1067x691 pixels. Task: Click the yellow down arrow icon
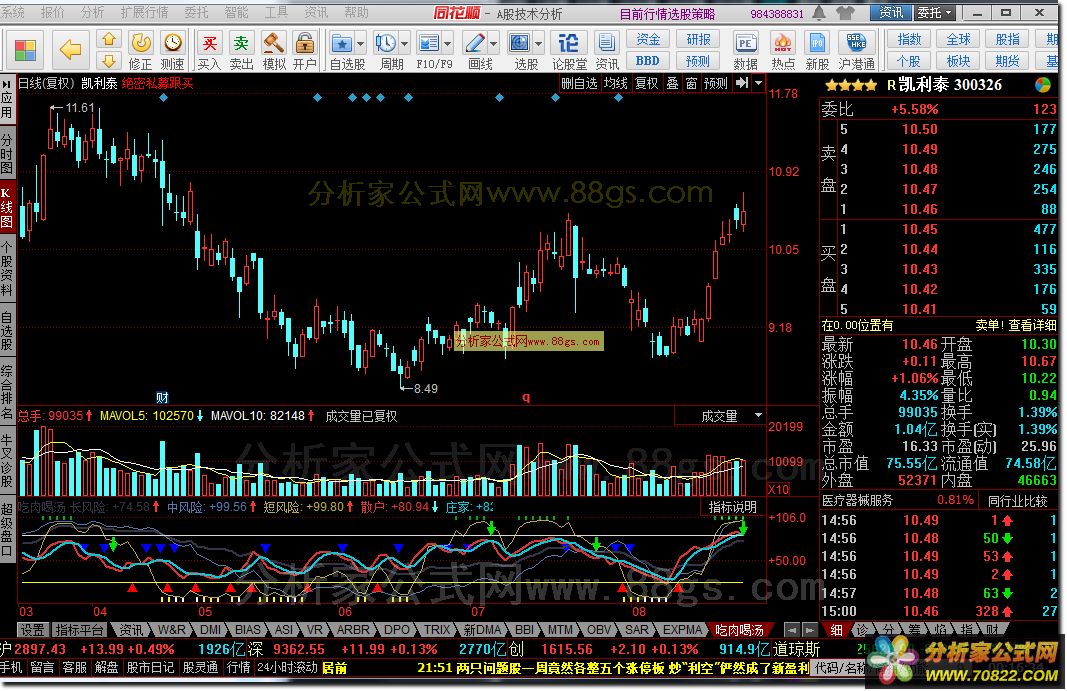[108, 61]
